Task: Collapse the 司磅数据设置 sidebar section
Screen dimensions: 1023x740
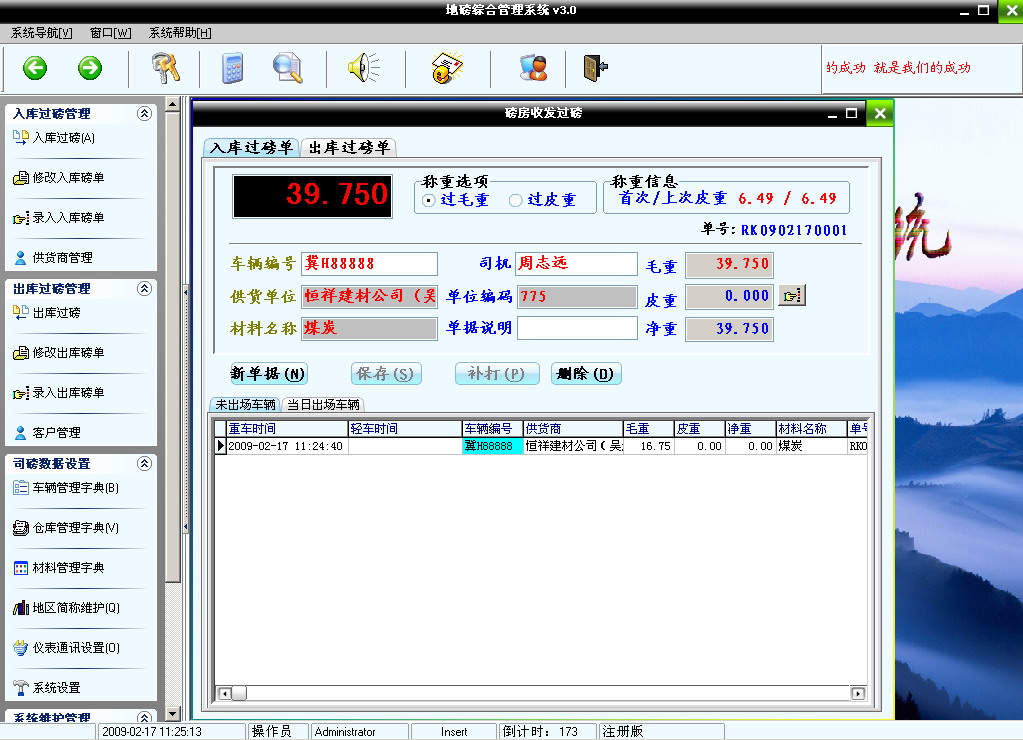Action: coord(144,463)
